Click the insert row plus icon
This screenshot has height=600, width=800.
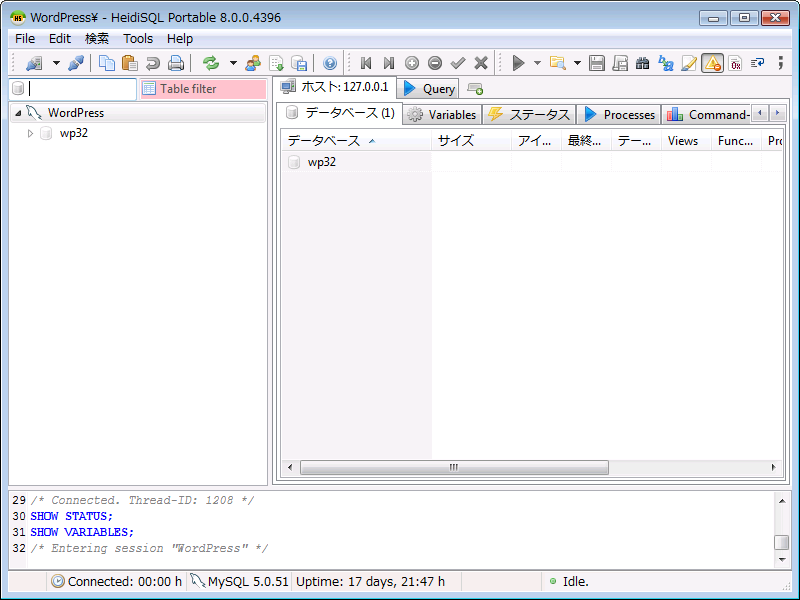tap(412, 63)
